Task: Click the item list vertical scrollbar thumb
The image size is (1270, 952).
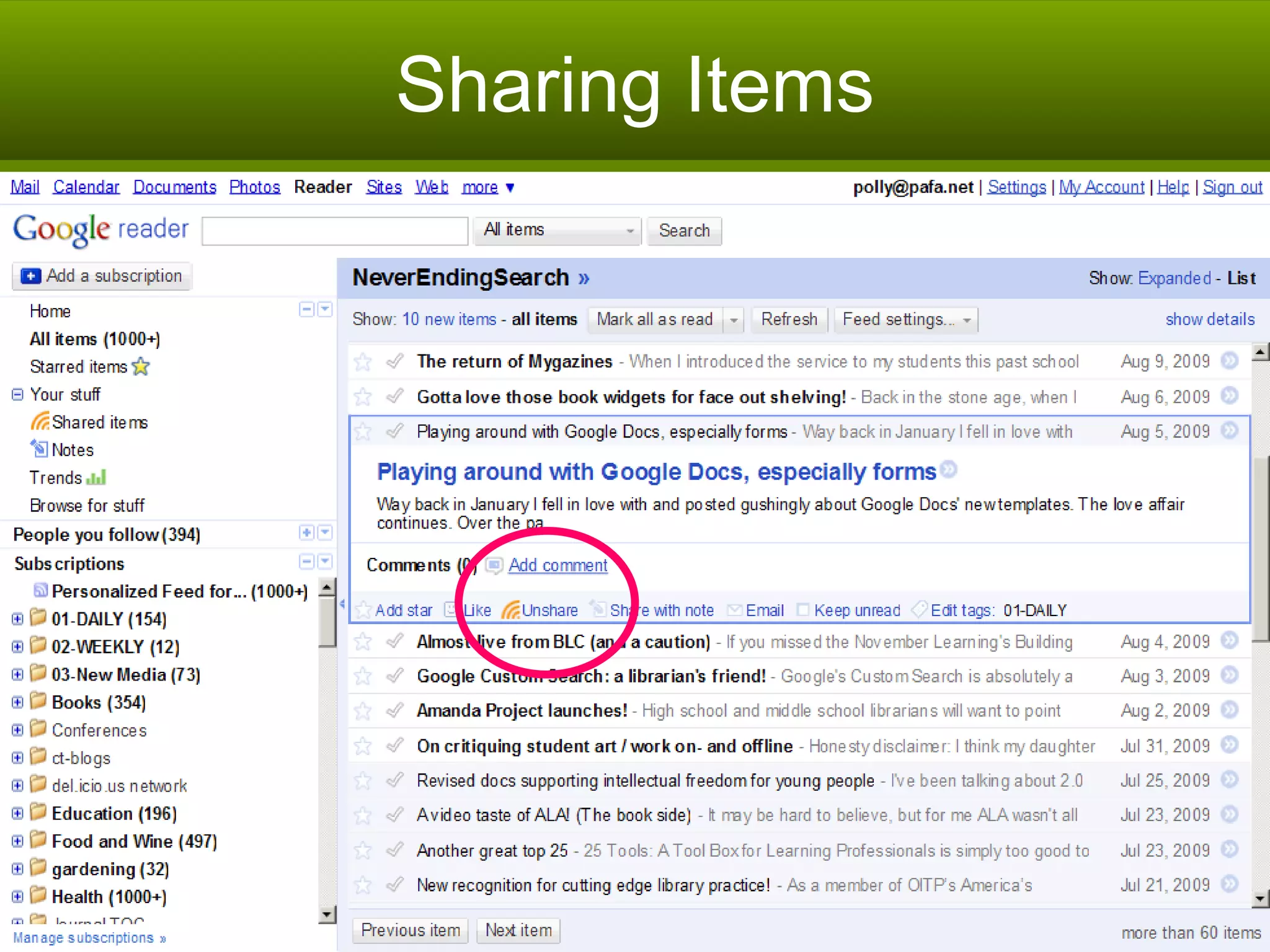Action: click(x=1260, y=549)
